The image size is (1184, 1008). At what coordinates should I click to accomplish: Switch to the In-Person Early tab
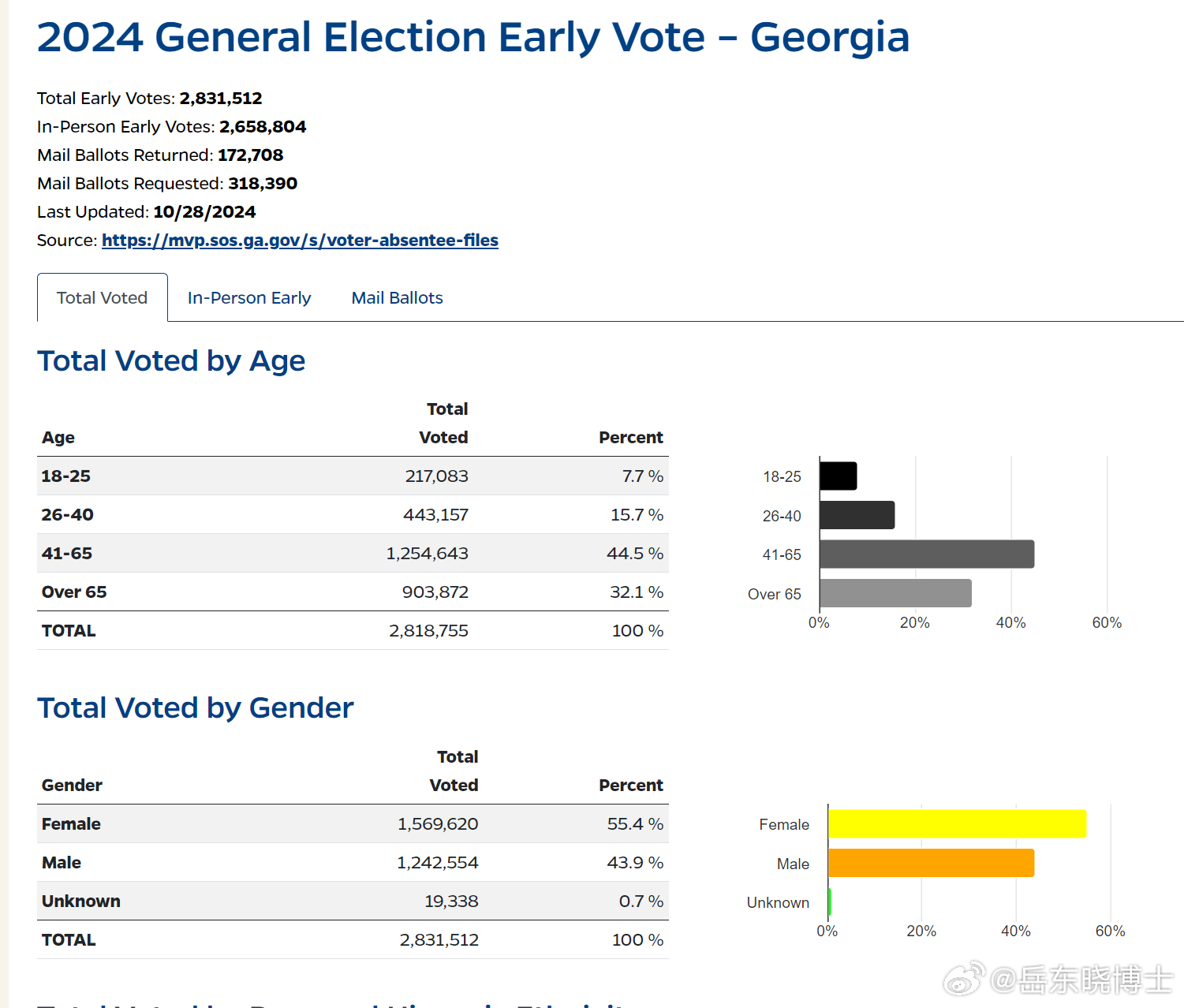[x=249, y=298]
